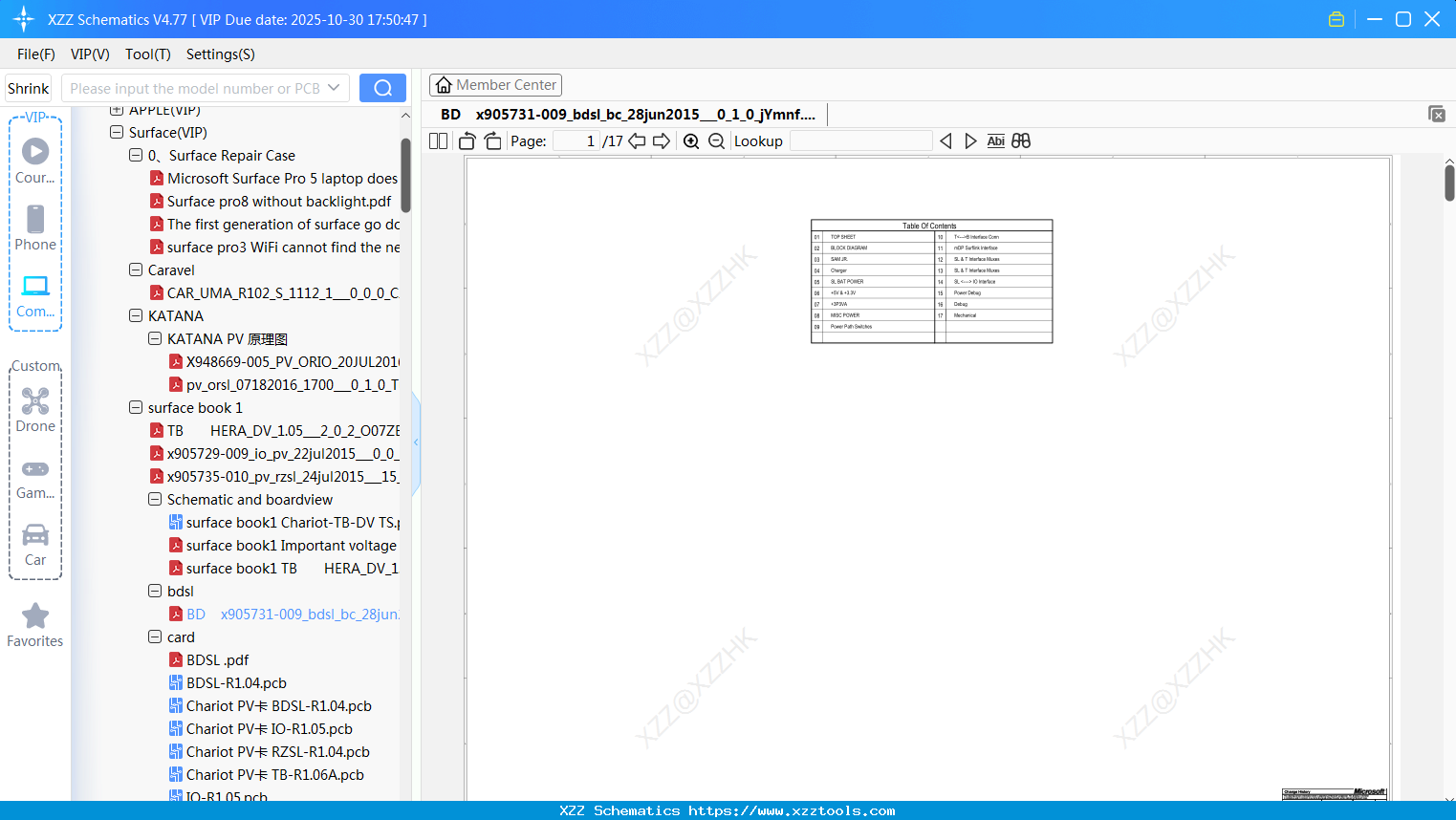The image size is (1456, 820).
Task: Click the home icon in Member Center
Action: (444, 85)
